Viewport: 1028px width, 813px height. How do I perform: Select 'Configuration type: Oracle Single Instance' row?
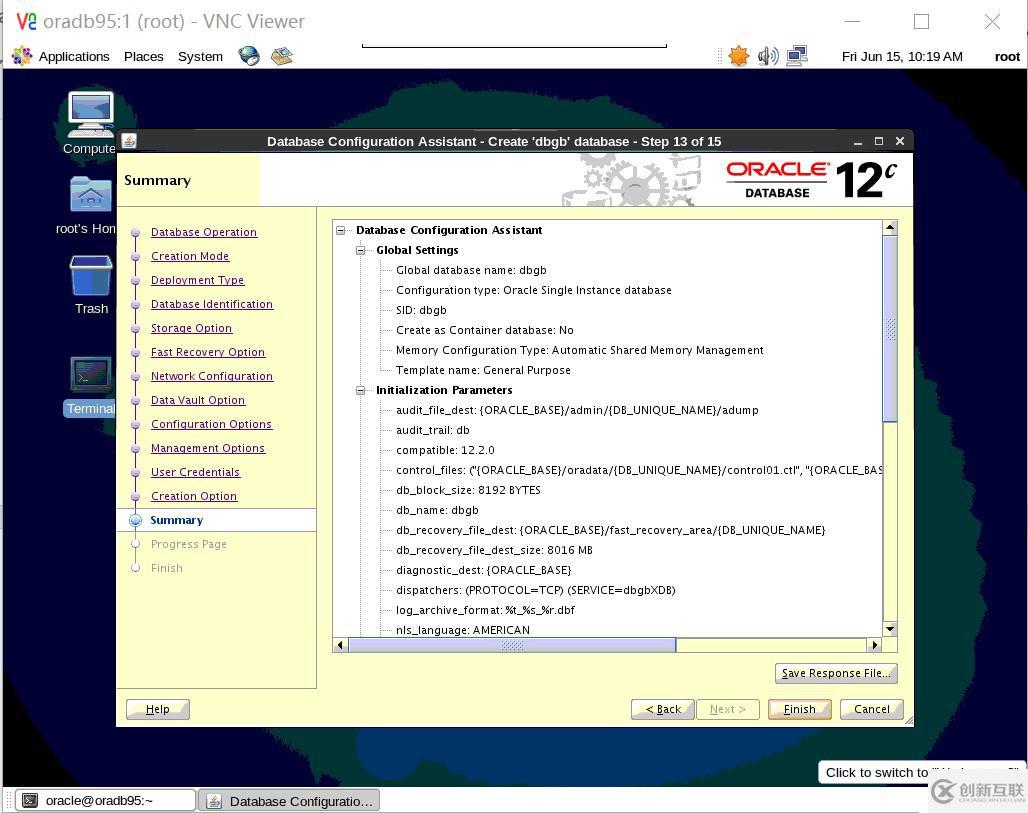click(534, 290)
